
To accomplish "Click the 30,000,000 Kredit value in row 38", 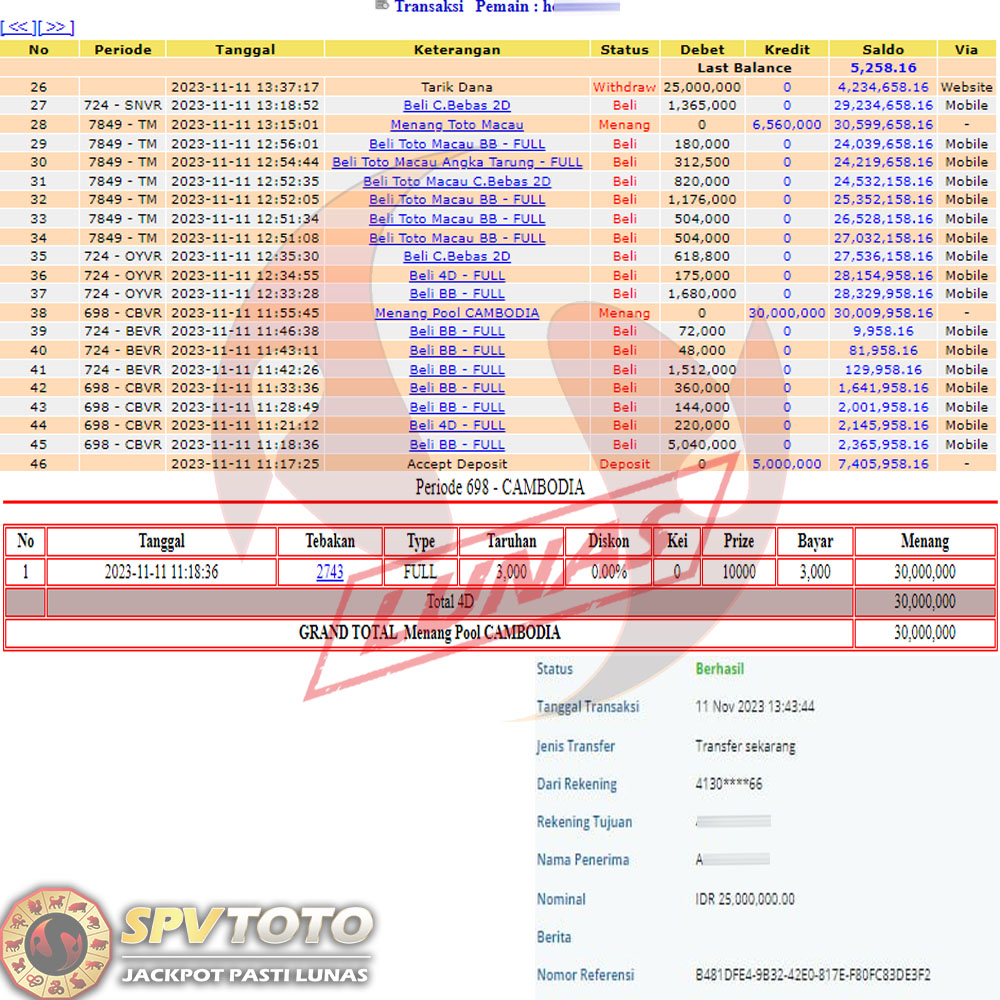I will coord(787,313).
